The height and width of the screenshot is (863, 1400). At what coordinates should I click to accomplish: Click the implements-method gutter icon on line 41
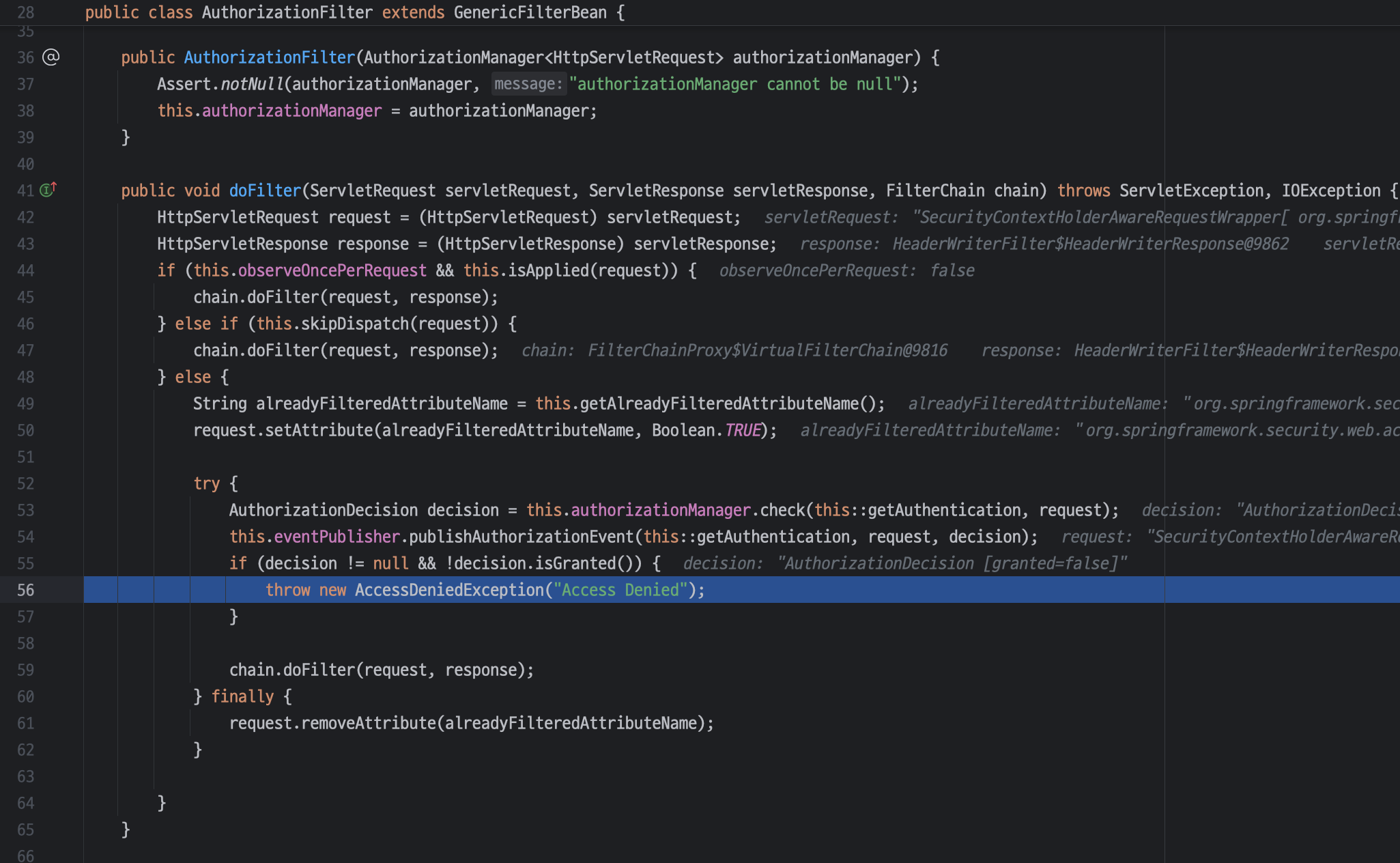pos(47,190)
